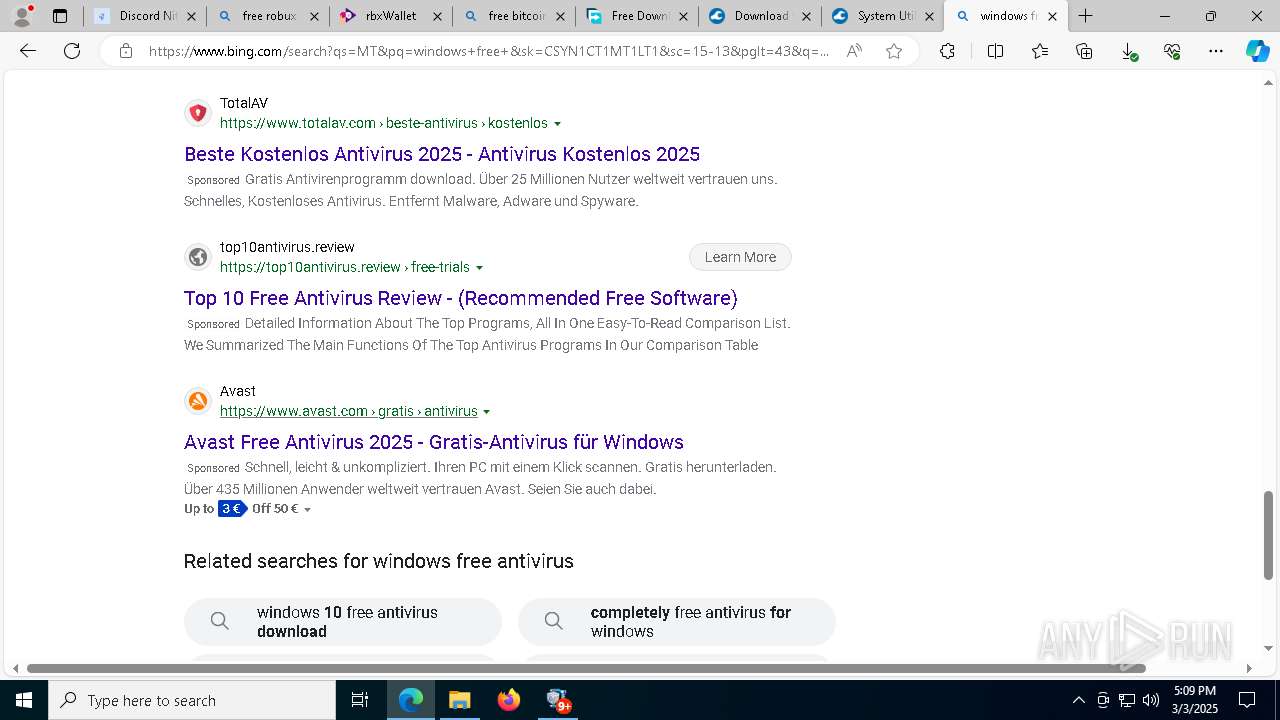This screenshot has height=720, width=1280.
Task: Open the Collections icon
Action: pyautogui.click(x=1084, y=51)
